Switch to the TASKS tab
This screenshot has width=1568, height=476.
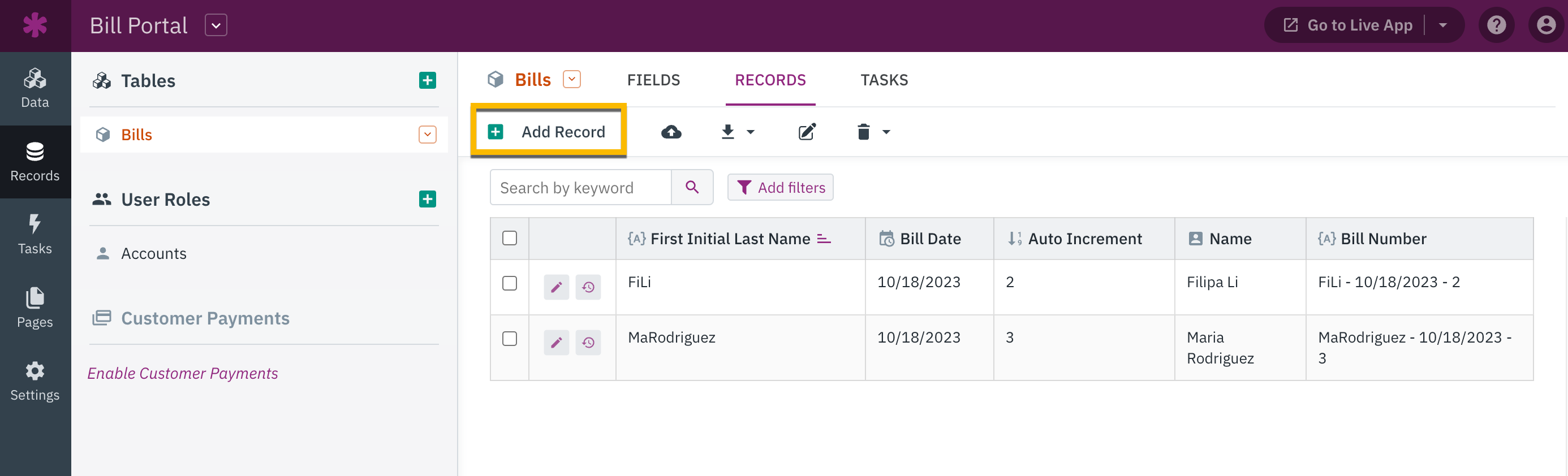[884, 80]
